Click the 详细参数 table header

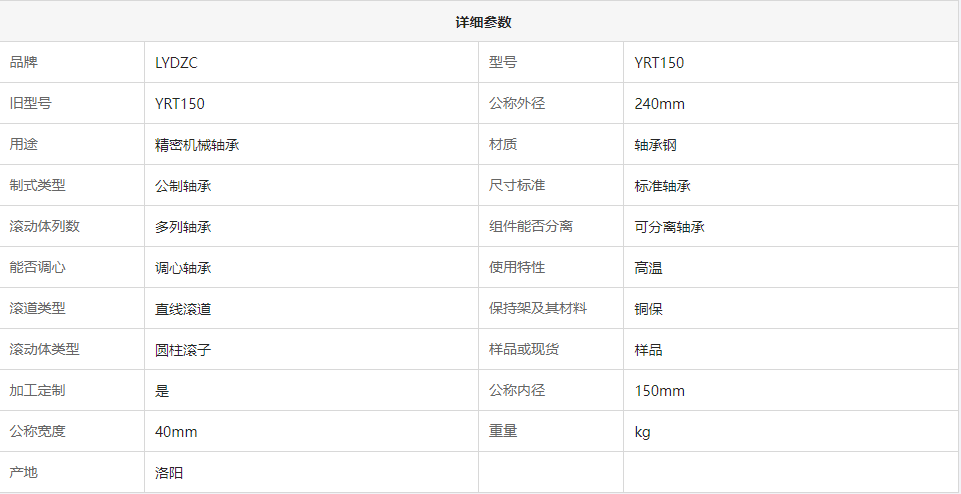(484, 22)
